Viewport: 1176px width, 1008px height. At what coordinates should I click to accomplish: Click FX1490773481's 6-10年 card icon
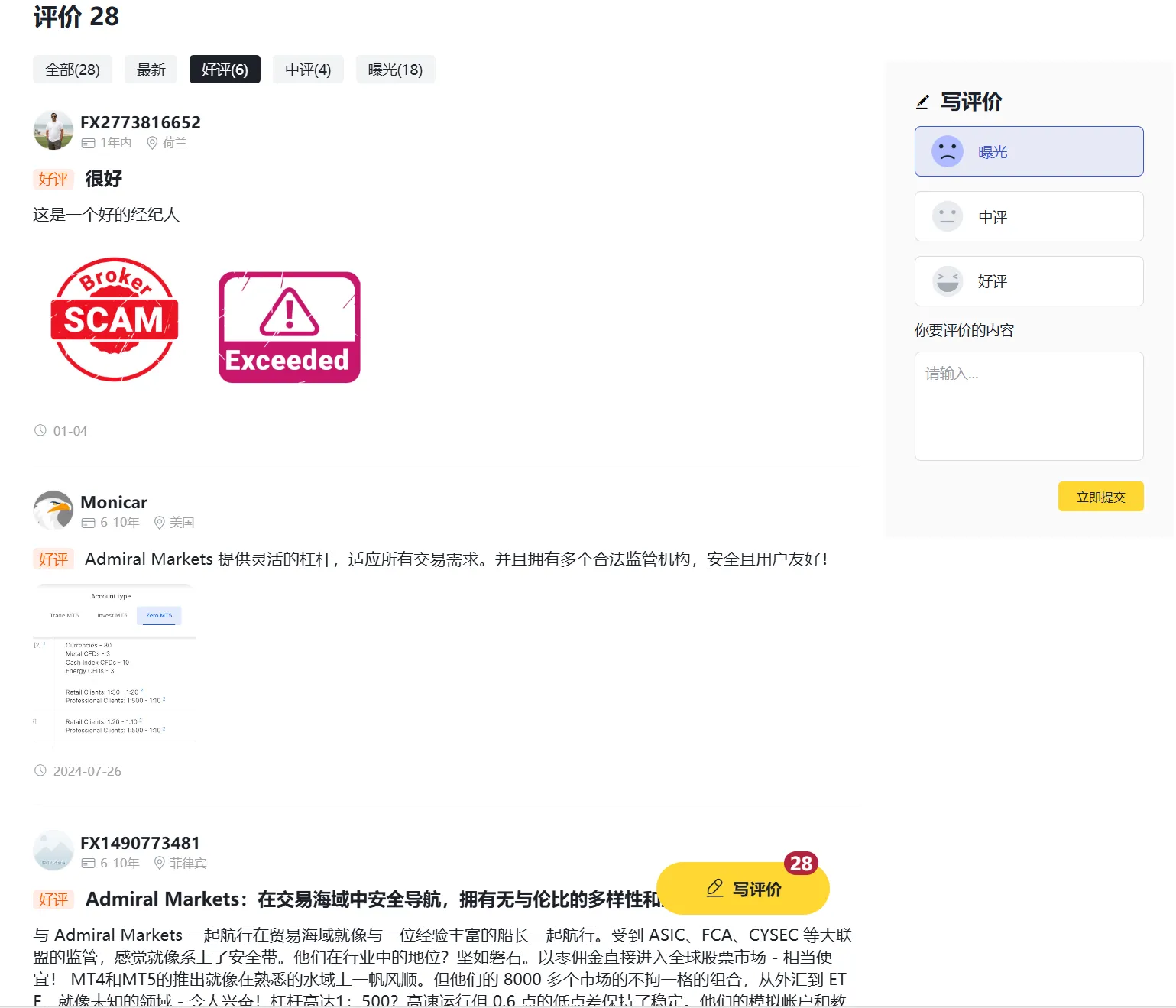[x=89, y=864]
